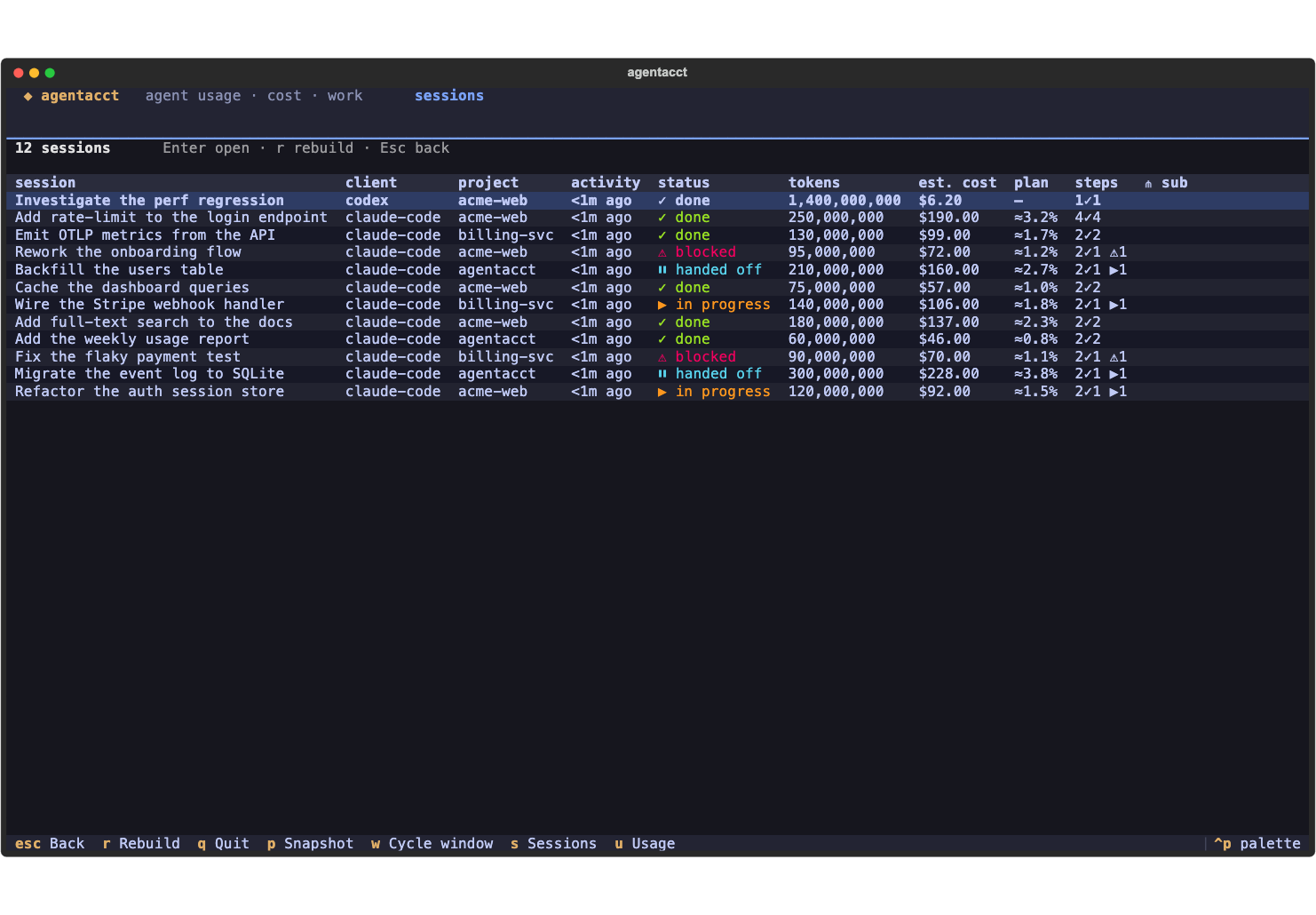
Task: Select the Wire the Stripe webhook handler session
Action: tap(657, 305)
